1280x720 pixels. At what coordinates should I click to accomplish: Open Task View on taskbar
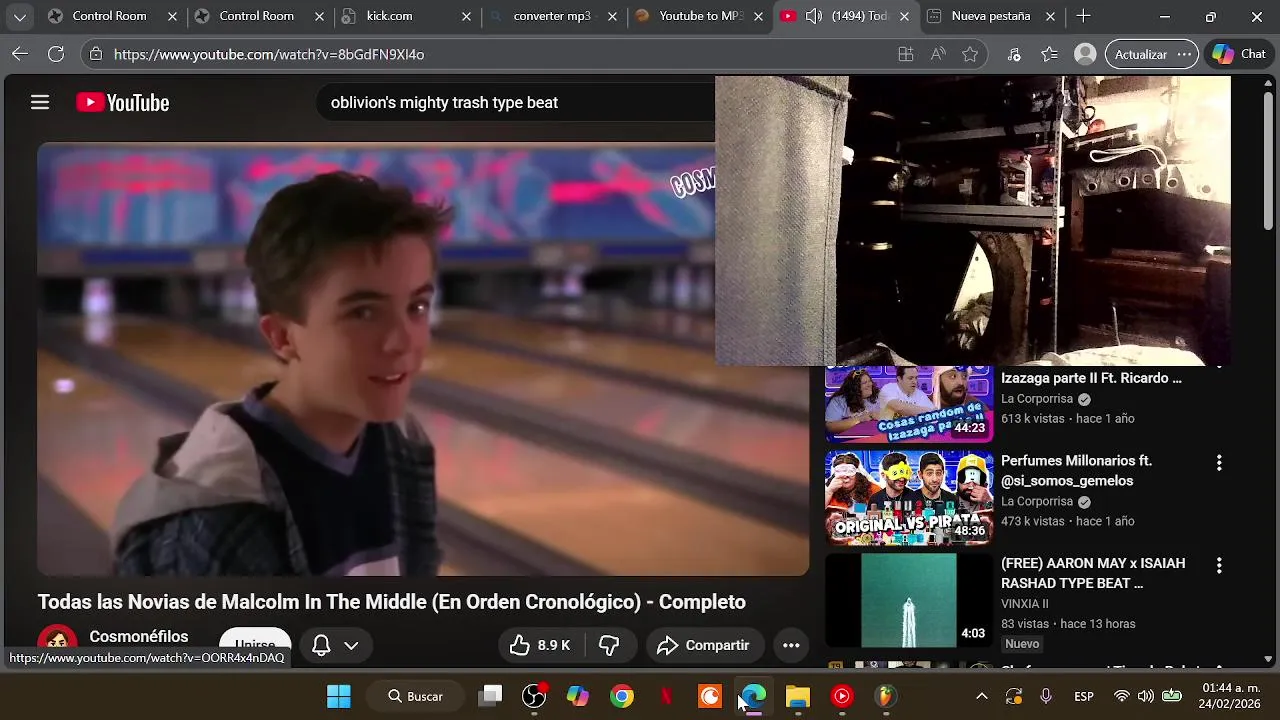[x=489, y=696]
